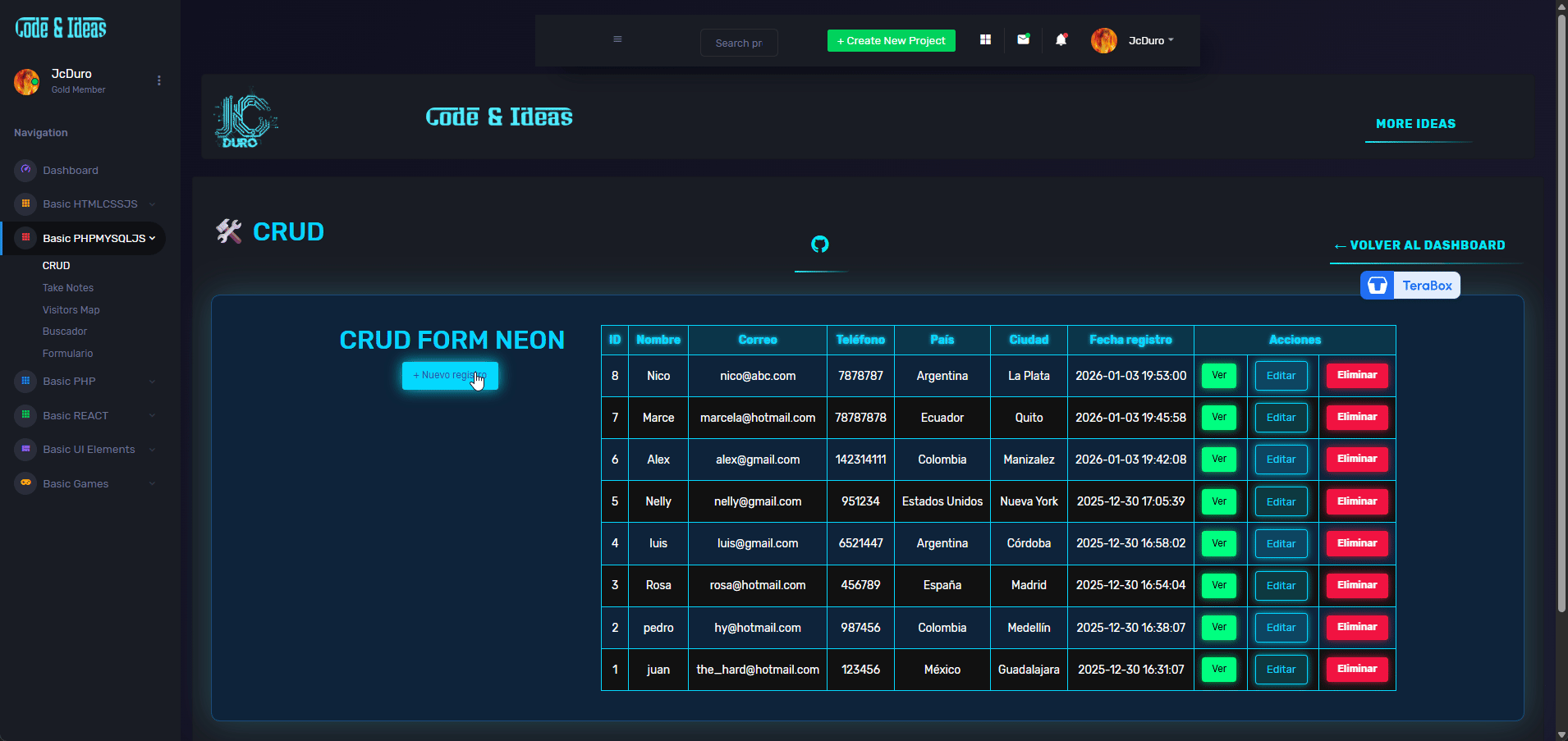Expand the Basic REACT sidebar section
Viewport: 1568px width, 741px height.
pyautogui.click(x=76, y=416)
